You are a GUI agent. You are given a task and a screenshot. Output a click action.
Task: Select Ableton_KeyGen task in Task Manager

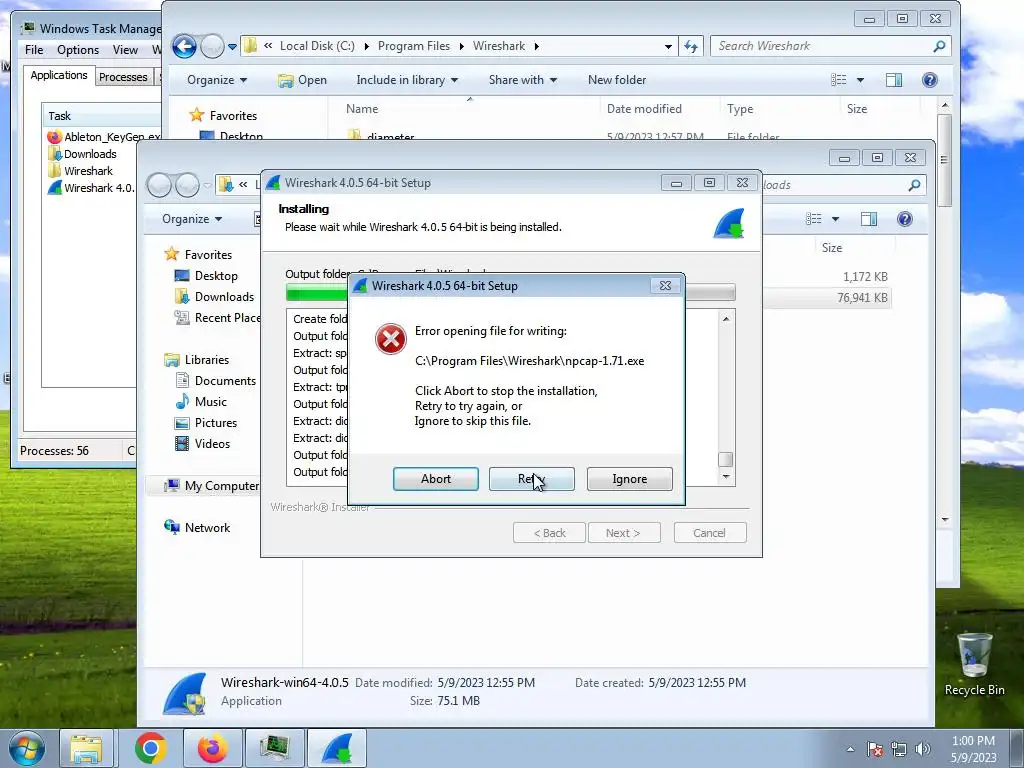[x=104, y=136]
